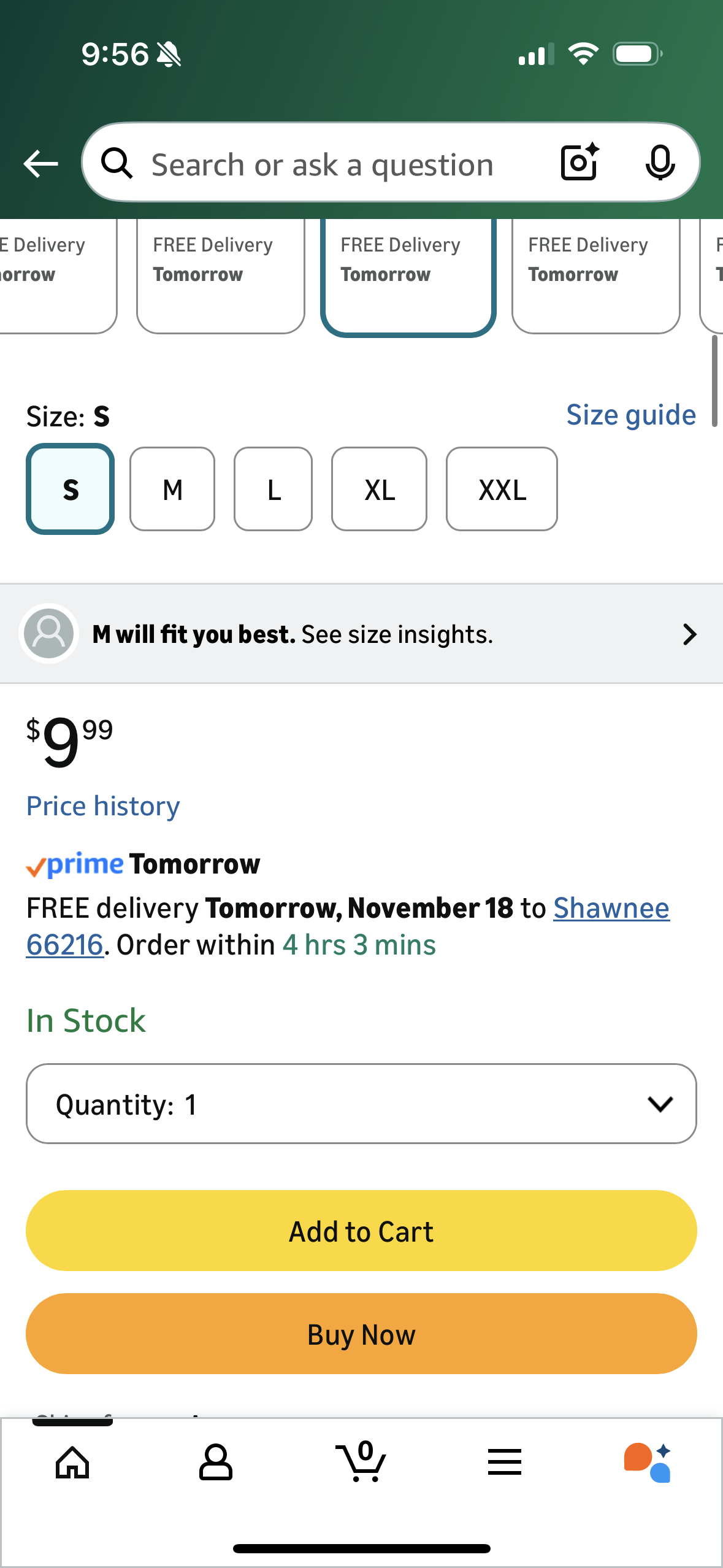This screenshot has width=723, height=1568.
Task: Launch the Rufus AI assistant icon
Action: tap(648, 1462)
